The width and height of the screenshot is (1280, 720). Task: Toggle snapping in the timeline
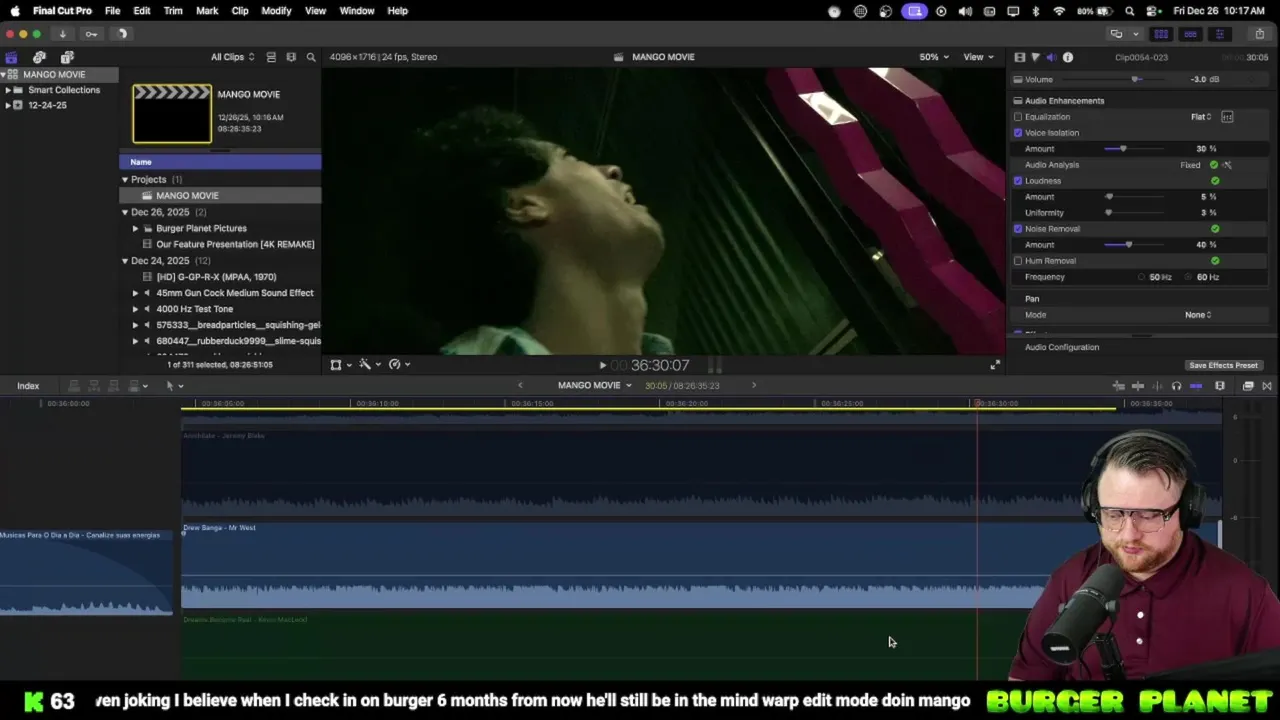(x=1196, y=386)
